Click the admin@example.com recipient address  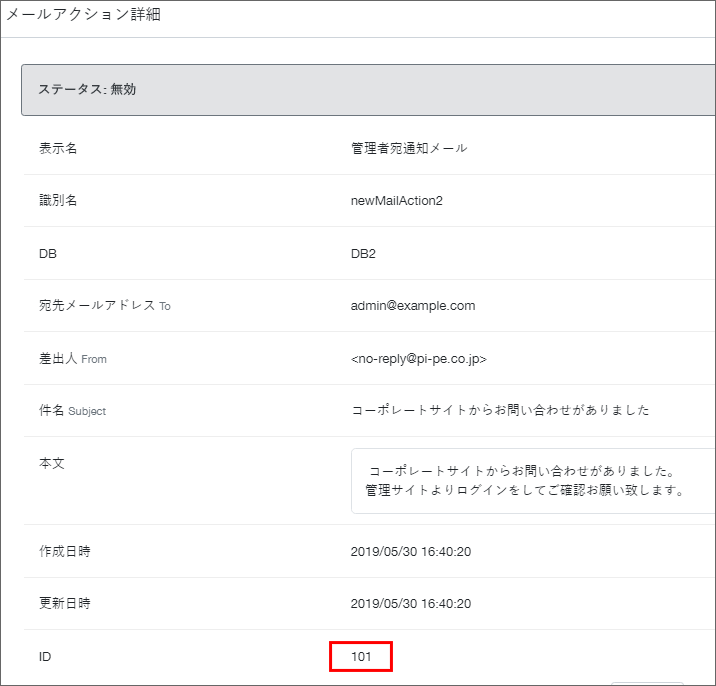tap(413, 306)
